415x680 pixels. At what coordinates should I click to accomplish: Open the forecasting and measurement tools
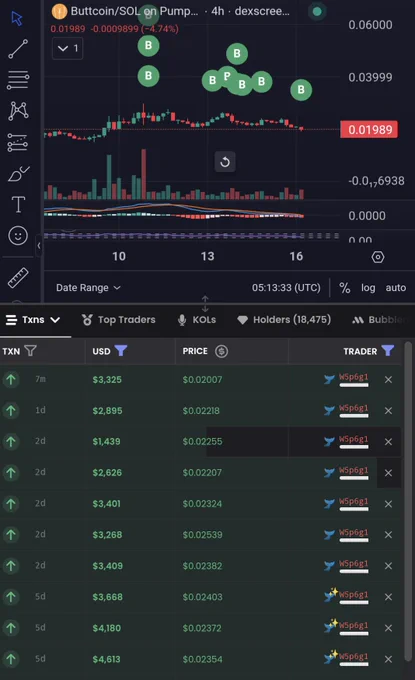click(18, 142)
